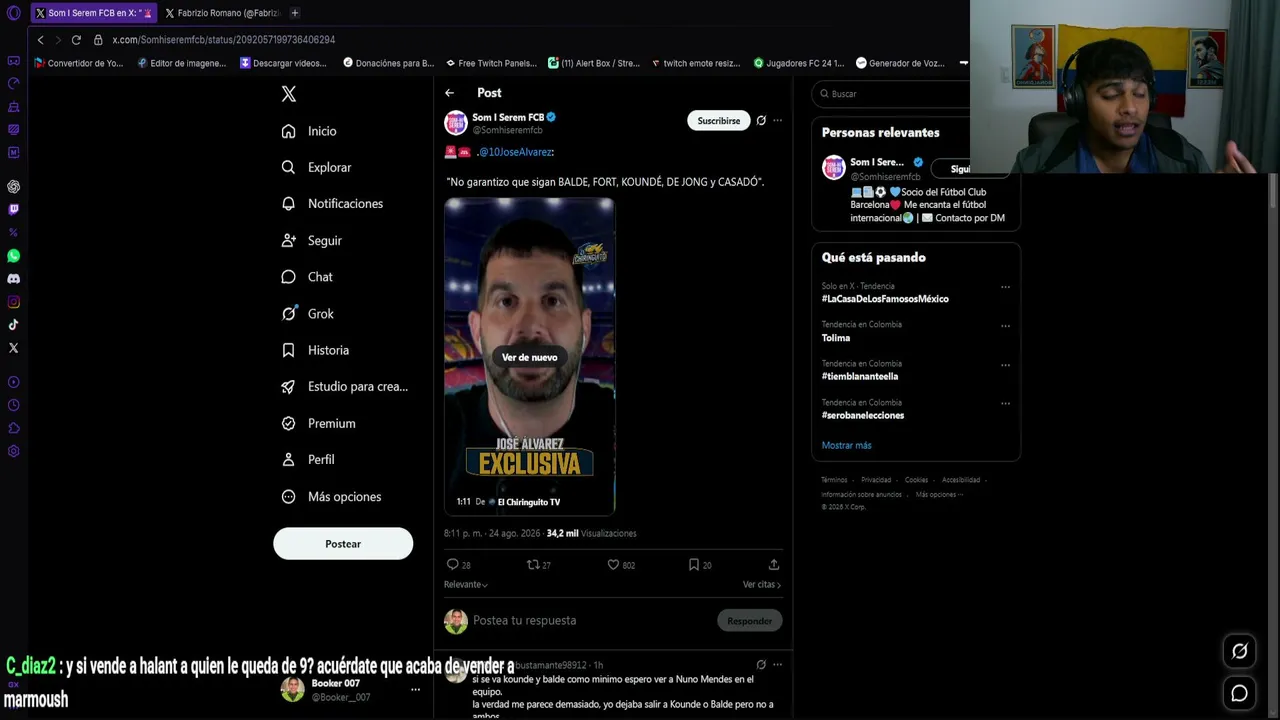1280x720 pixels.
Task: Click Ver de nuevo on the video
Action: point(530,357)
